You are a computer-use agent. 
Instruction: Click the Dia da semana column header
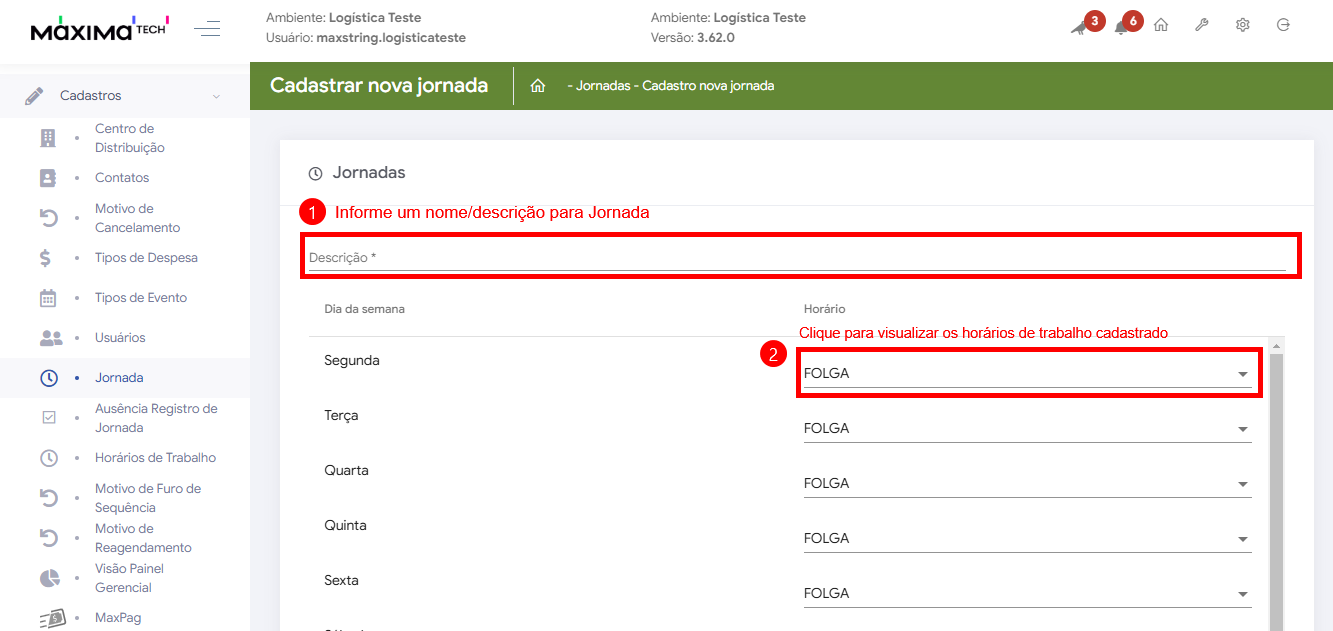tap(364, 309)
